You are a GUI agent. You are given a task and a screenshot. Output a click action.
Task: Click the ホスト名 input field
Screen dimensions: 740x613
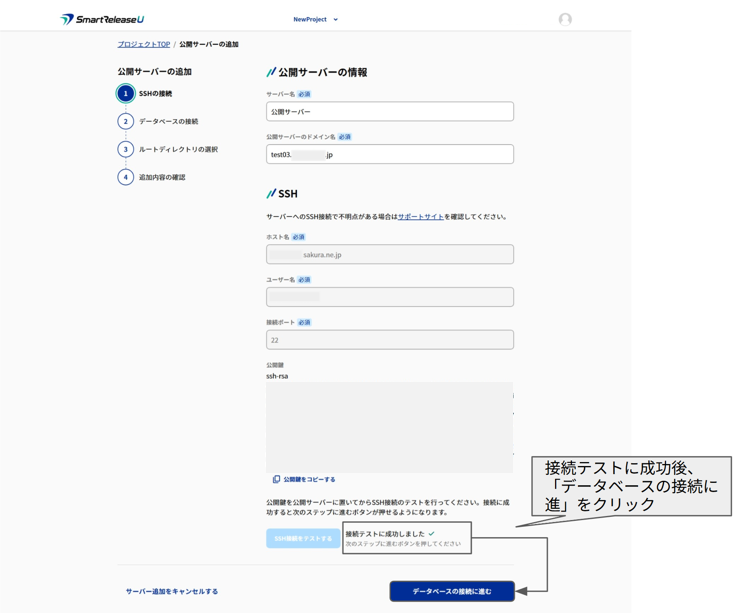389,255
